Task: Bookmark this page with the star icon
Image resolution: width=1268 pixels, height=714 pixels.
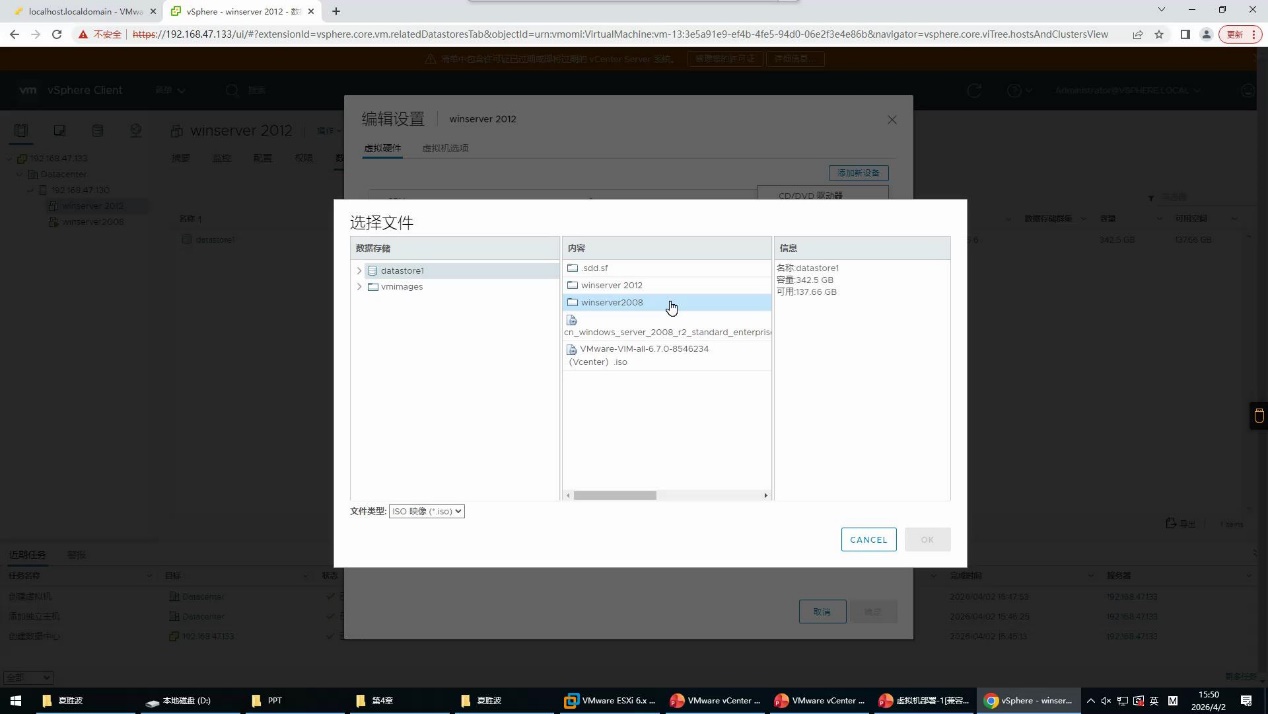Action: click(1160, 34)
